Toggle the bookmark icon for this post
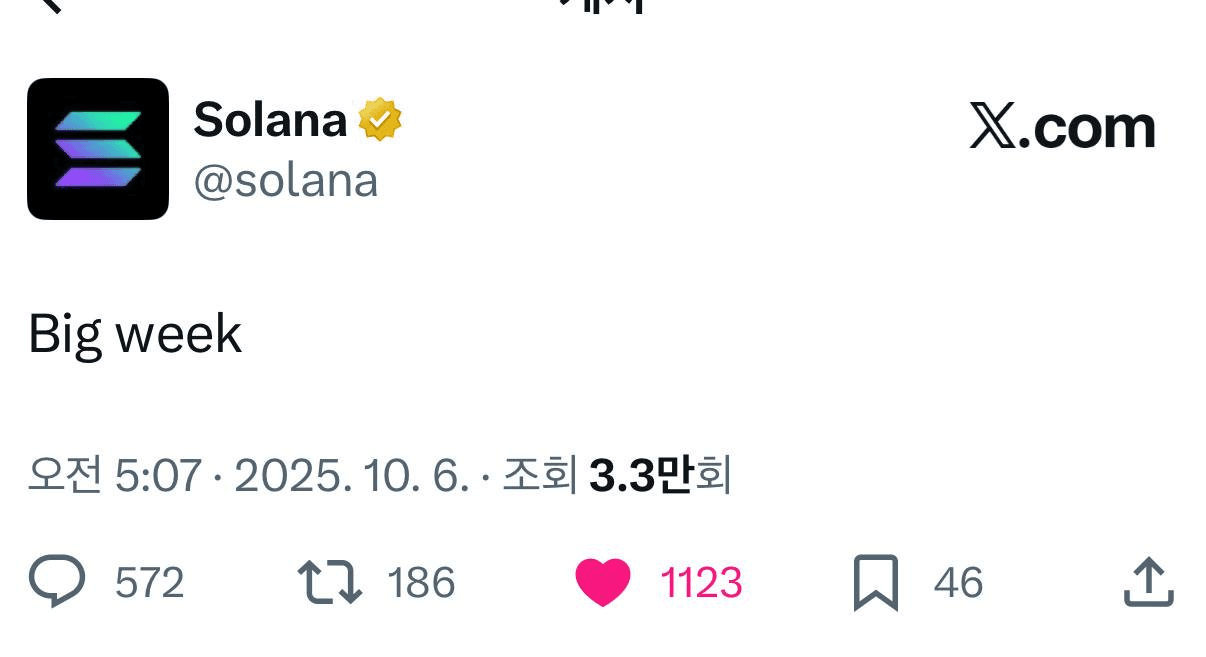Viewport: 1206px width, 657px height. (x=875, y=582)
